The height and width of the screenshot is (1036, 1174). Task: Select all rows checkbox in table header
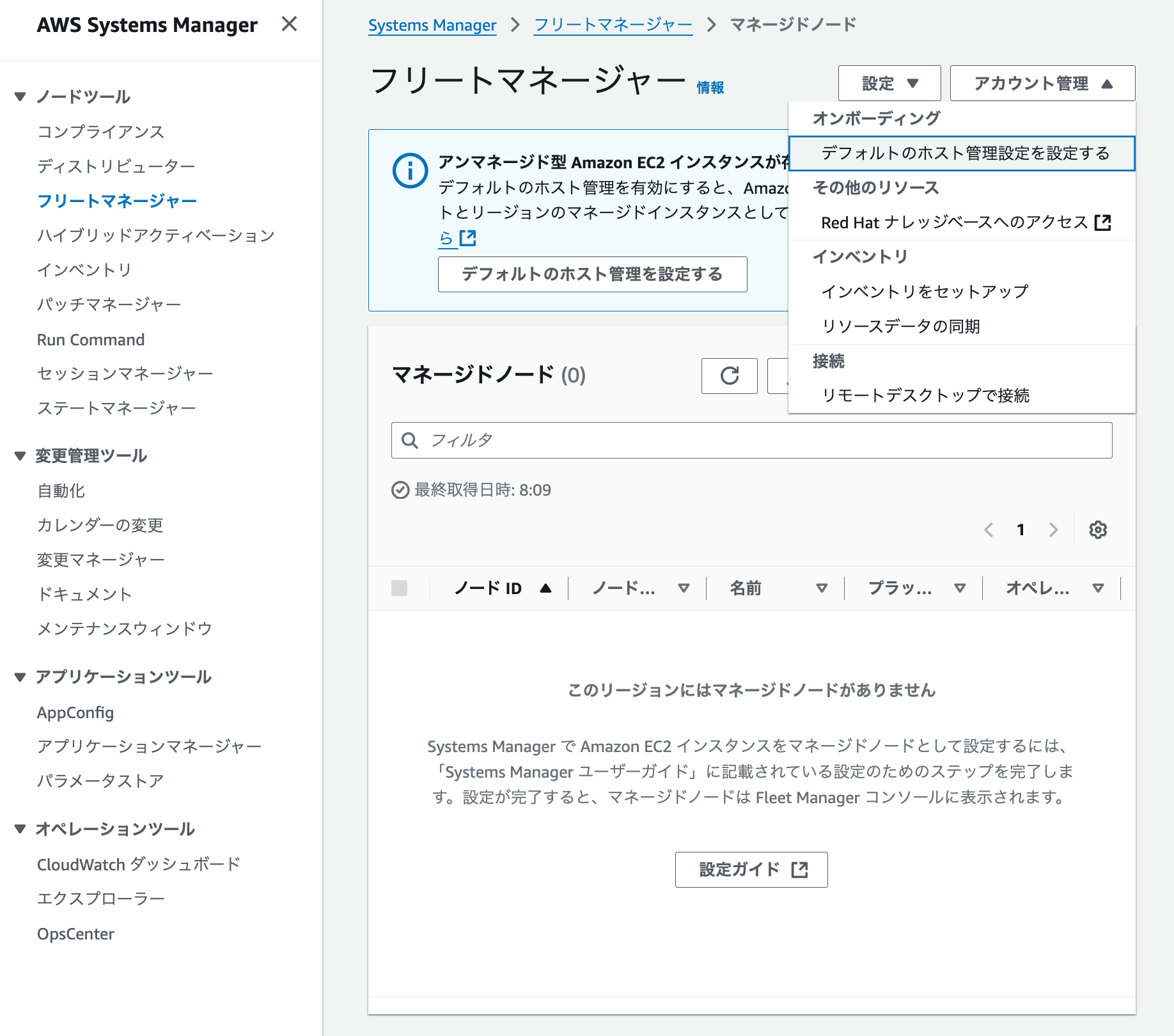399,588
